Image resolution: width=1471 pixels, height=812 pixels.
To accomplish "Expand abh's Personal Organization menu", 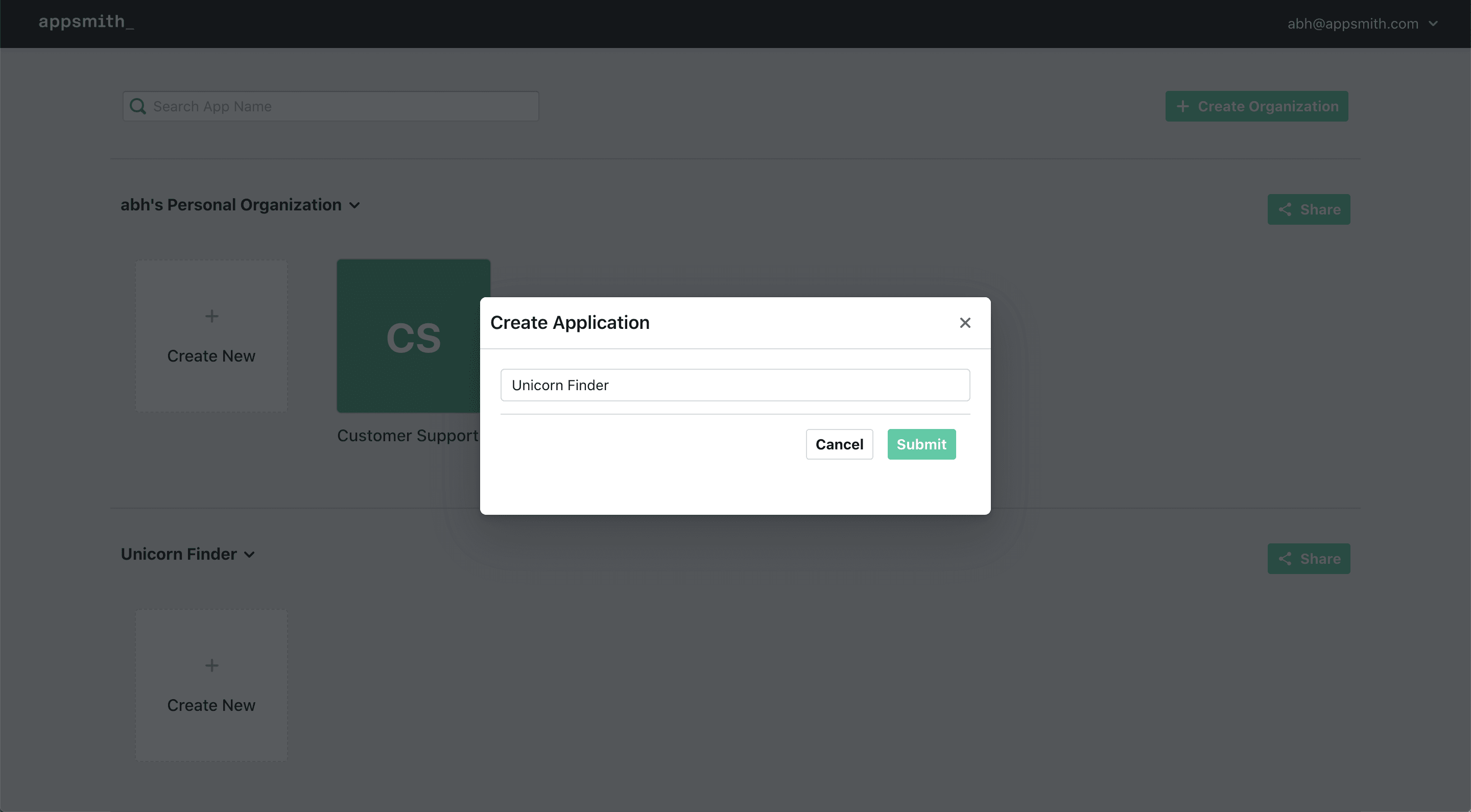I will coord(241,205).
